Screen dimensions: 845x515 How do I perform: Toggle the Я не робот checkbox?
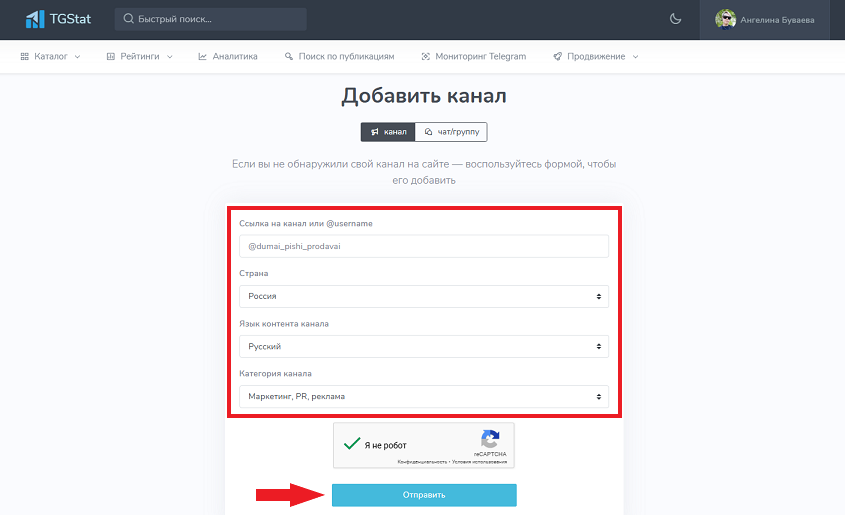[352, 444]
